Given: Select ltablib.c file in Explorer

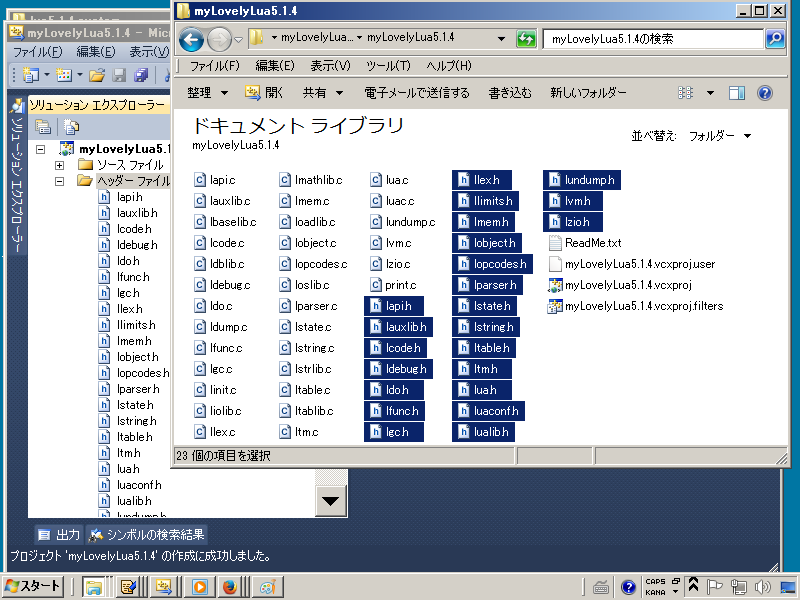Looking at the screenshot, I should pyautogui.click(x=307, y=411).
